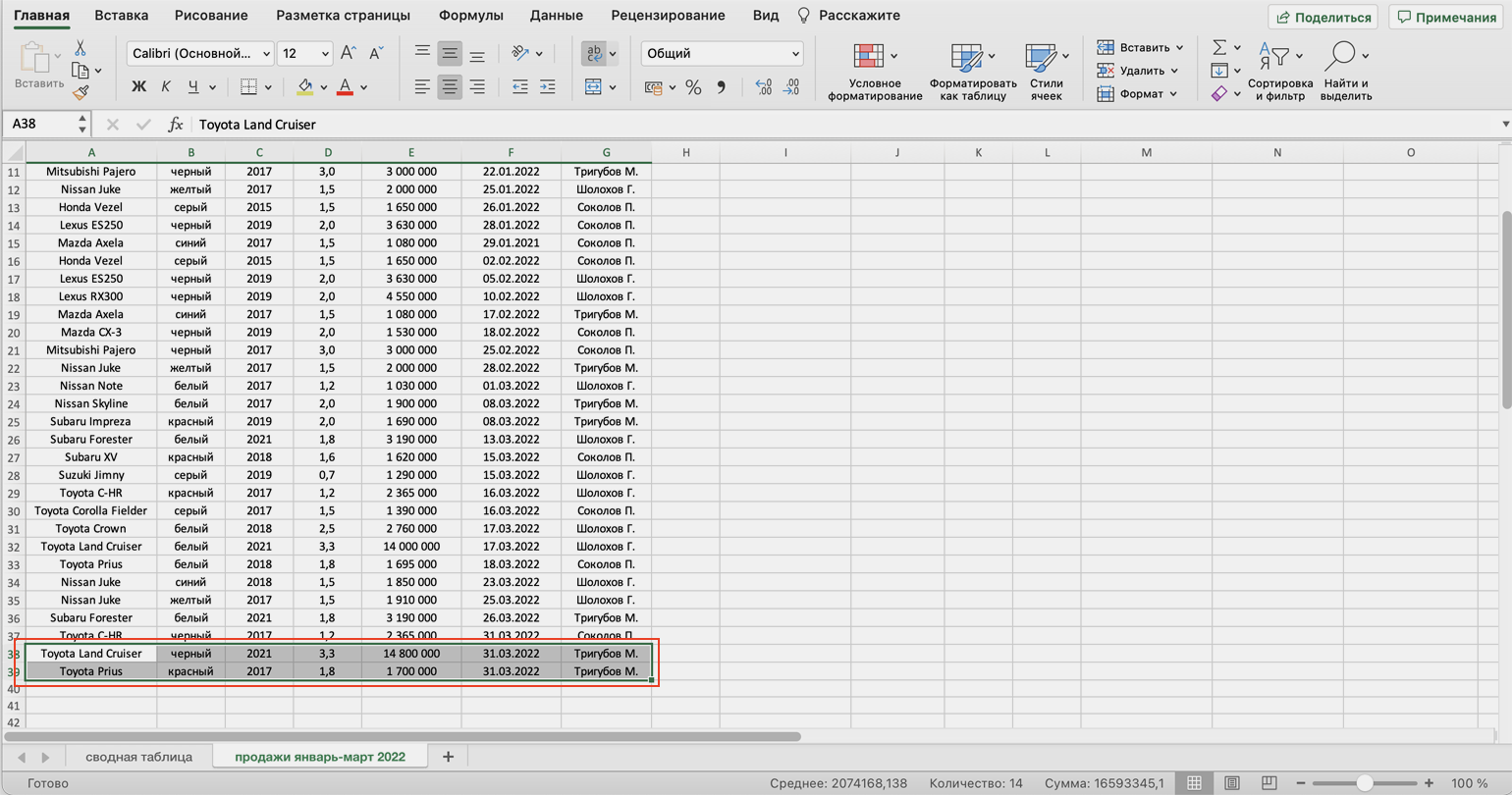This screenshot has height=795, width=1512.
Task: Decrease decimal places
Action: tap(791, 87)
